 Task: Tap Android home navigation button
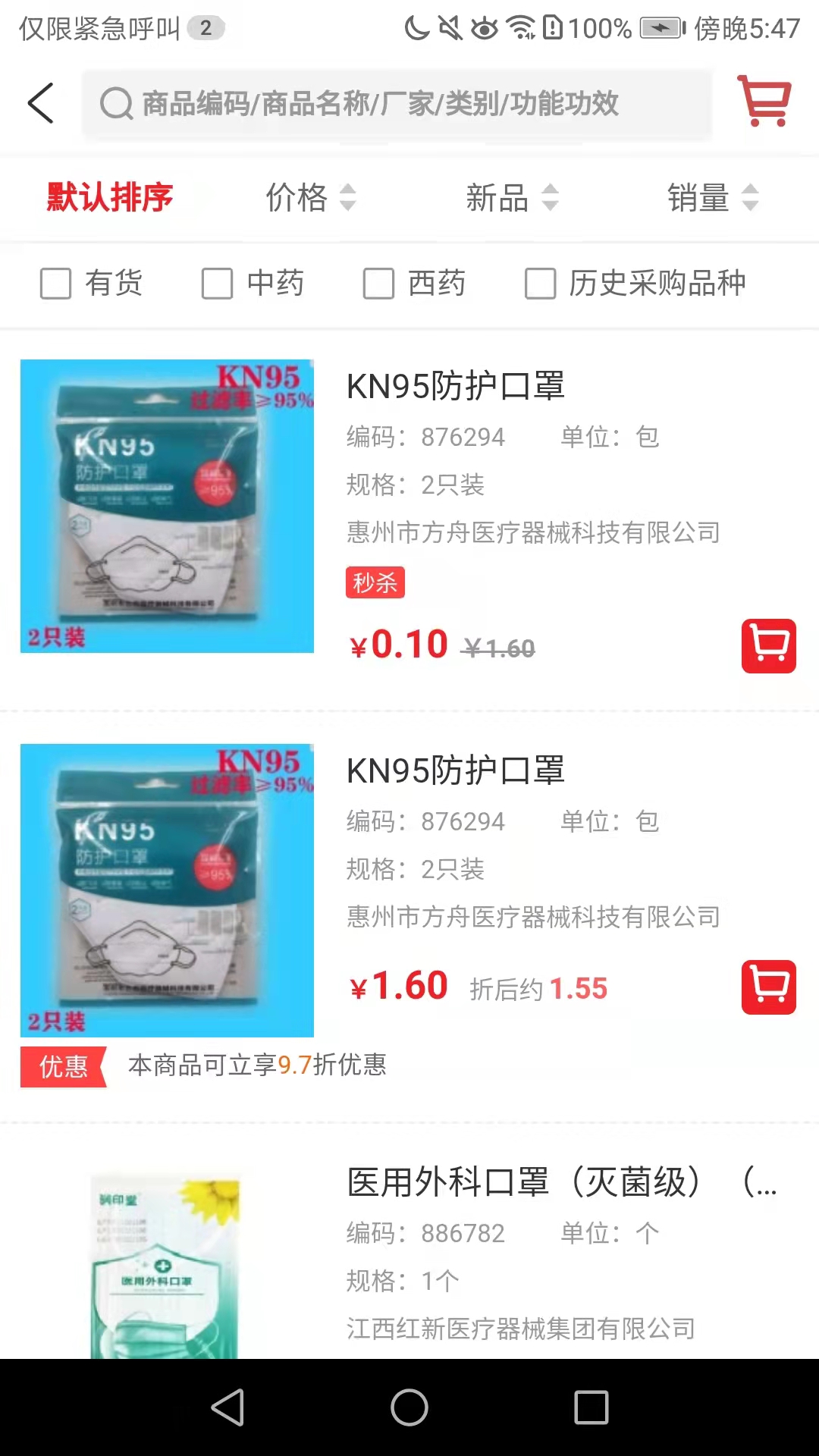click(409, 1407)
